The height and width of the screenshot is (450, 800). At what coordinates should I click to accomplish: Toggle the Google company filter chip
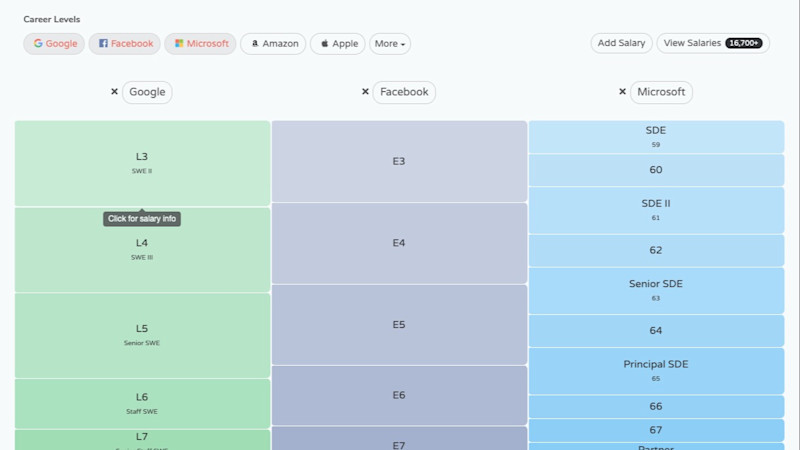pyautogui.click(x=54, y=44)
